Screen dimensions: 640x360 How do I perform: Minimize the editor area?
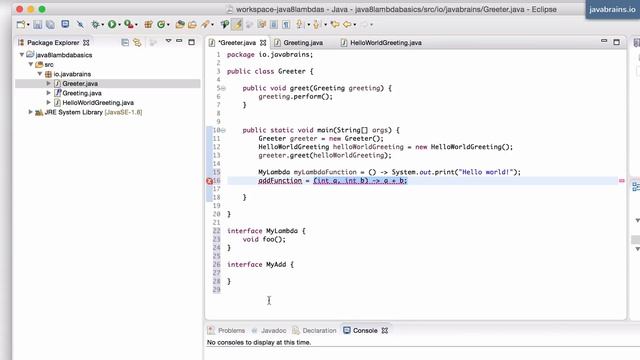coord(604,41)
